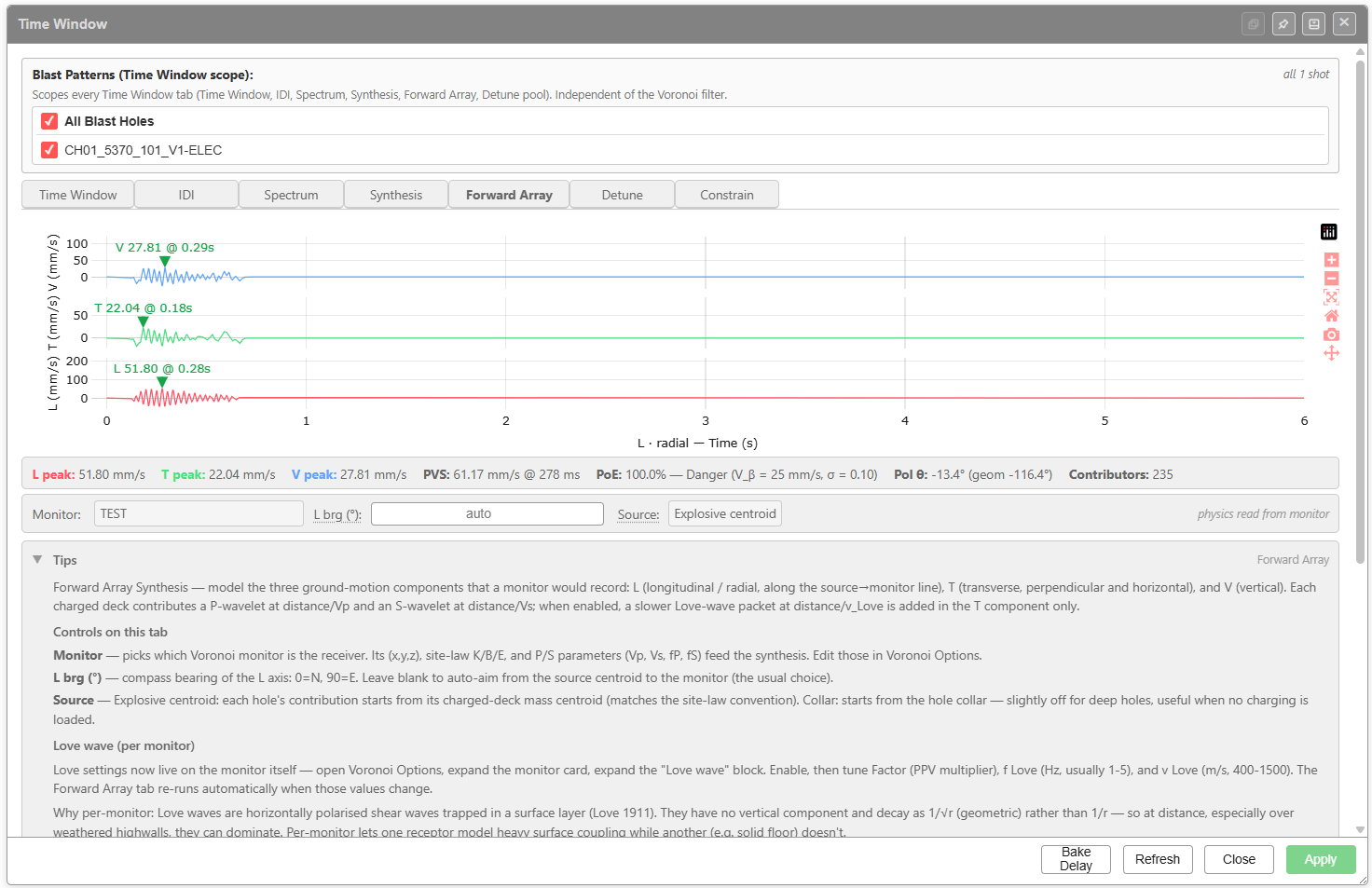Screen dimensions: 1372x888
Task: Select the Forward Array tab
Action: [x=509, y=195]
